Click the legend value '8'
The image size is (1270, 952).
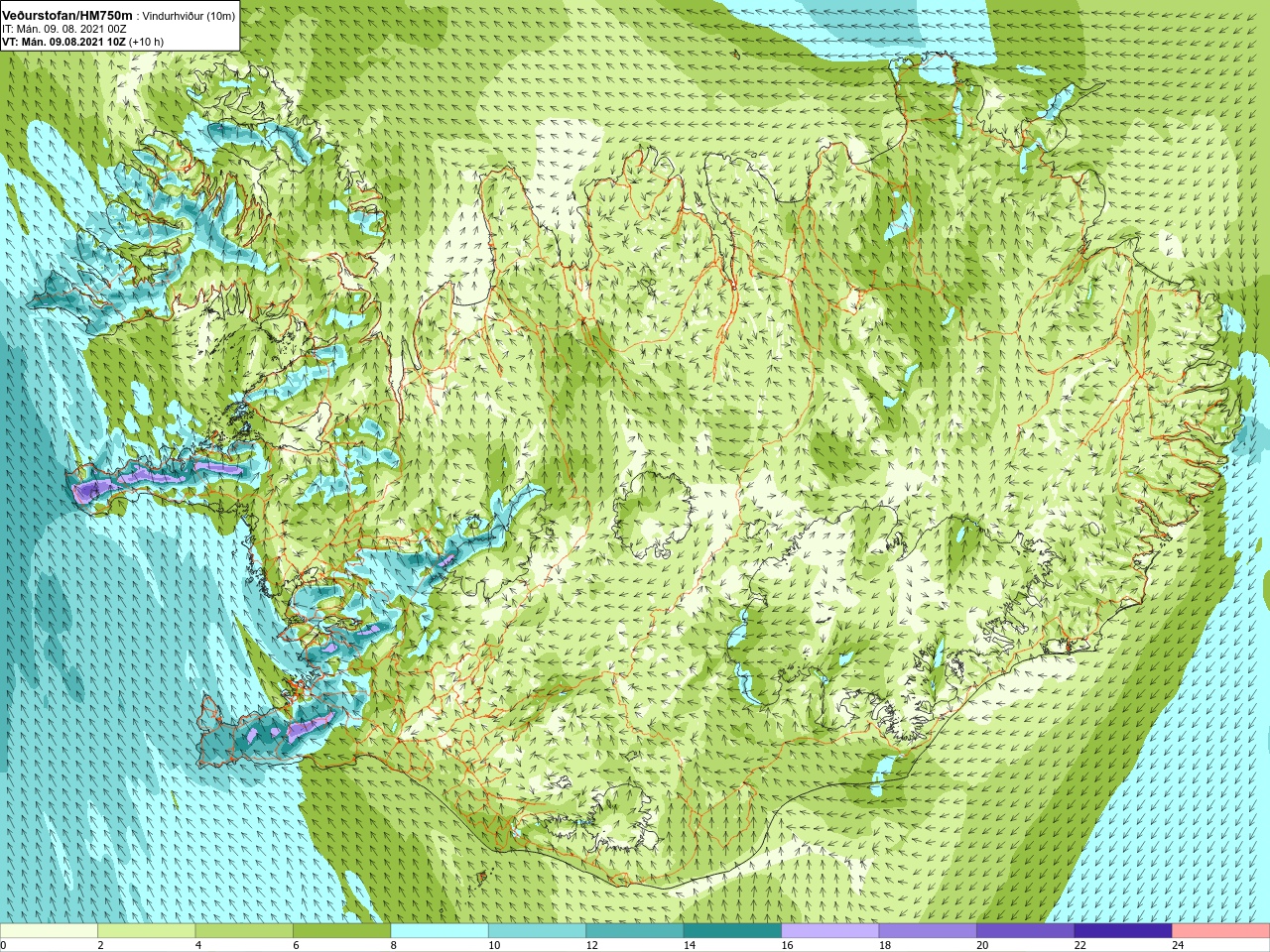(394, 946)
